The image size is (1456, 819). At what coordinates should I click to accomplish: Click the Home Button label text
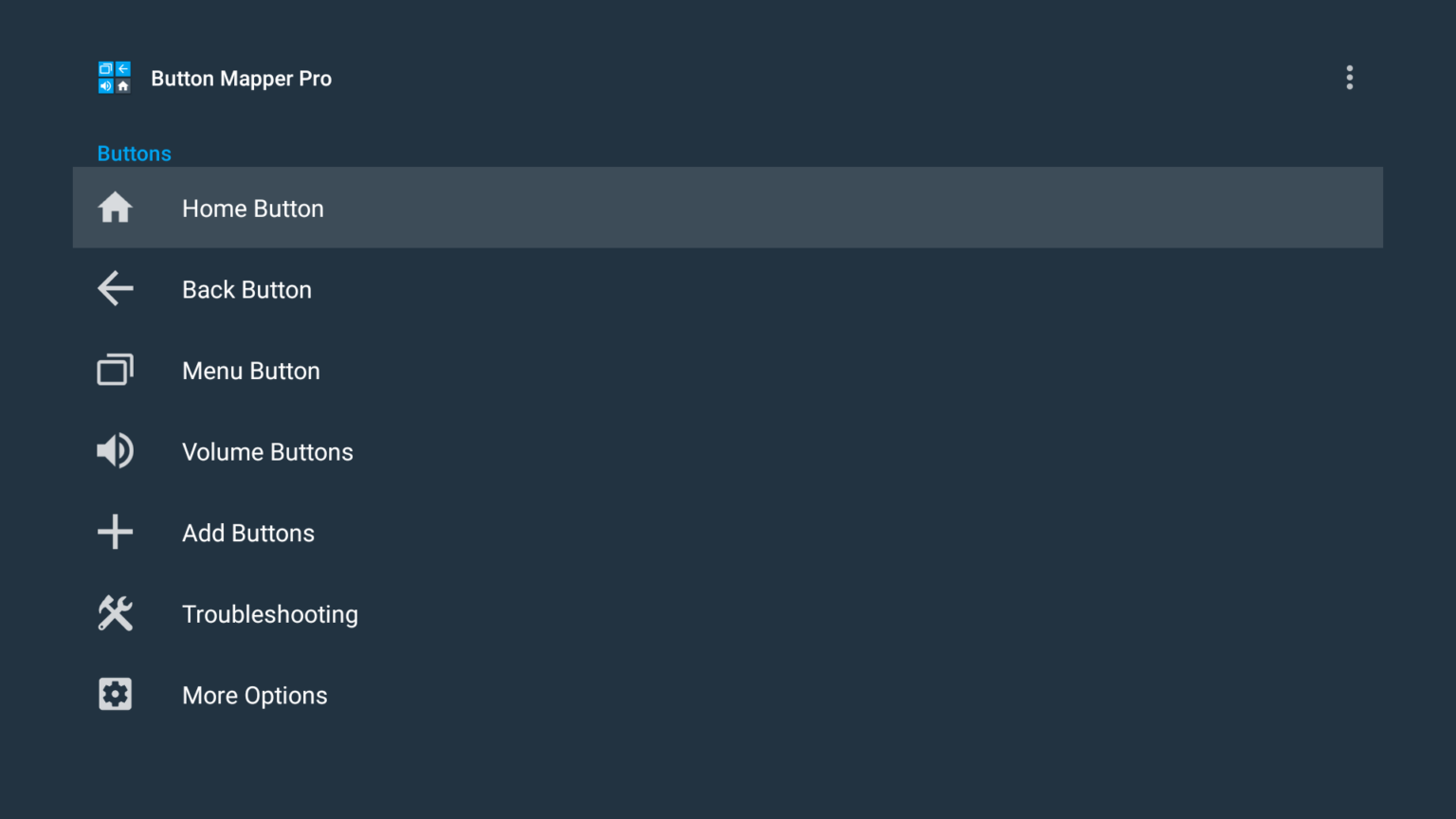point(252,208)
